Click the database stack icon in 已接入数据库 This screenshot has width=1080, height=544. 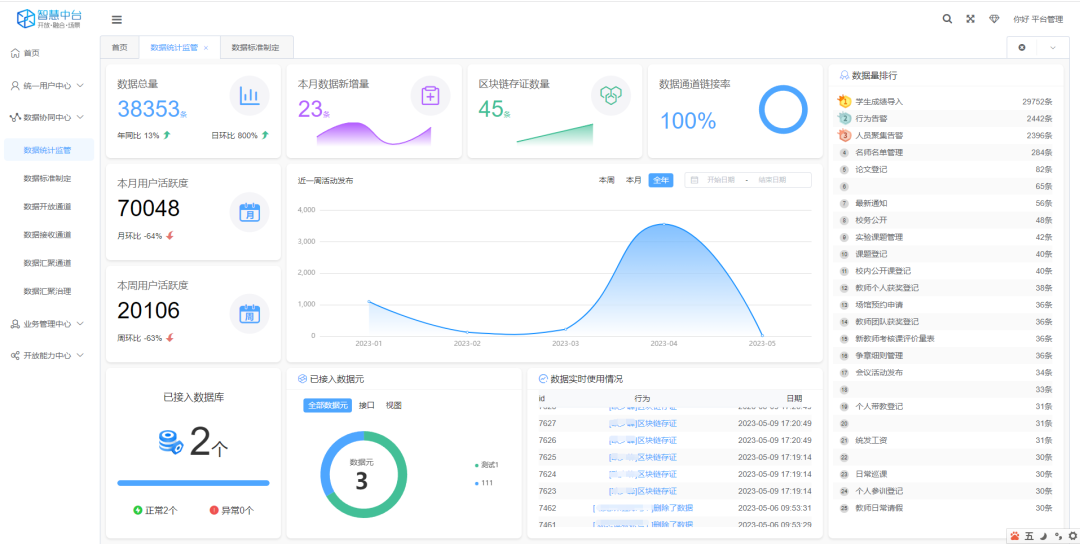click(x=171, y=441)
